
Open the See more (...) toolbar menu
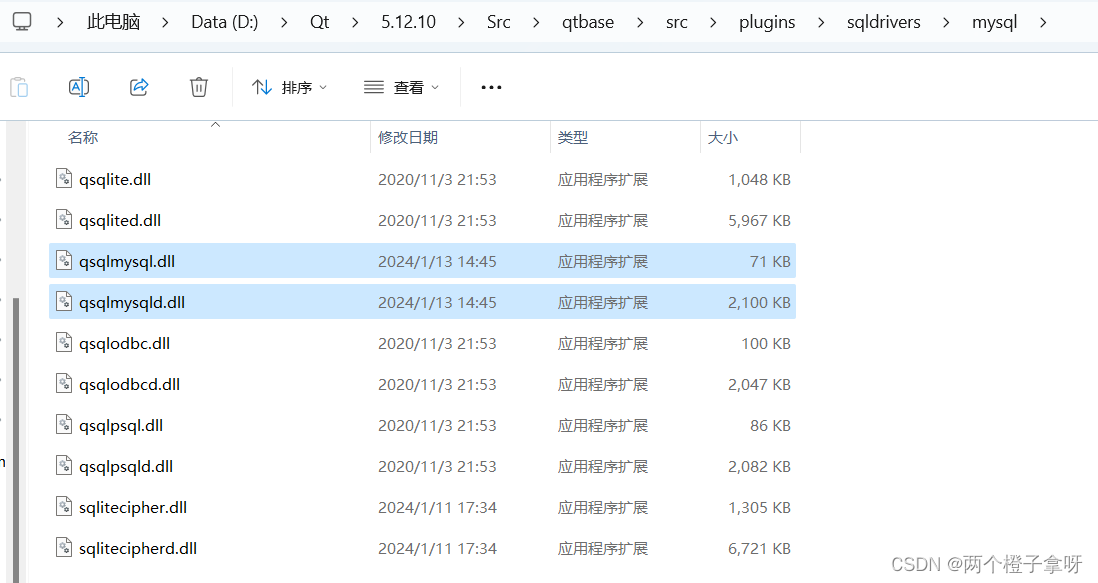coord(490,87)
